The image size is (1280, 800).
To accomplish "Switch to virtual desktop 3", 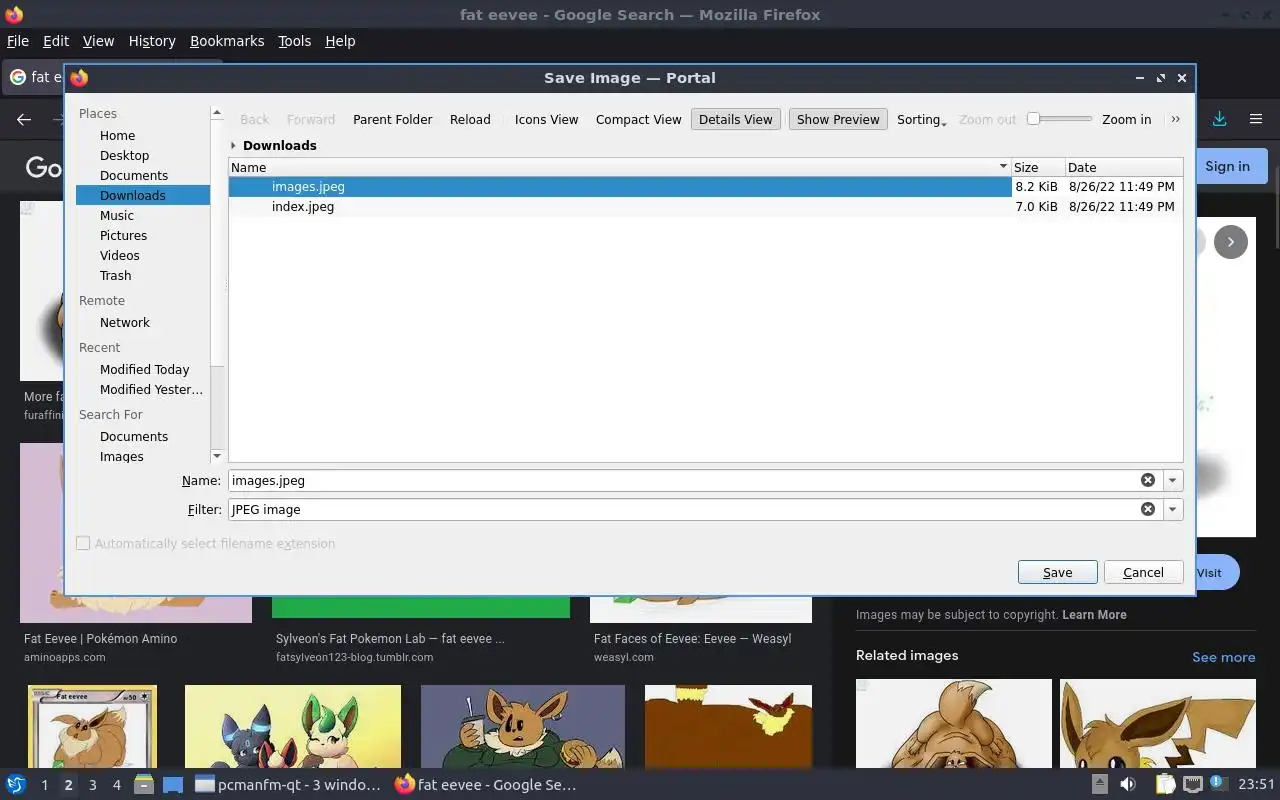I will [92, 785].
